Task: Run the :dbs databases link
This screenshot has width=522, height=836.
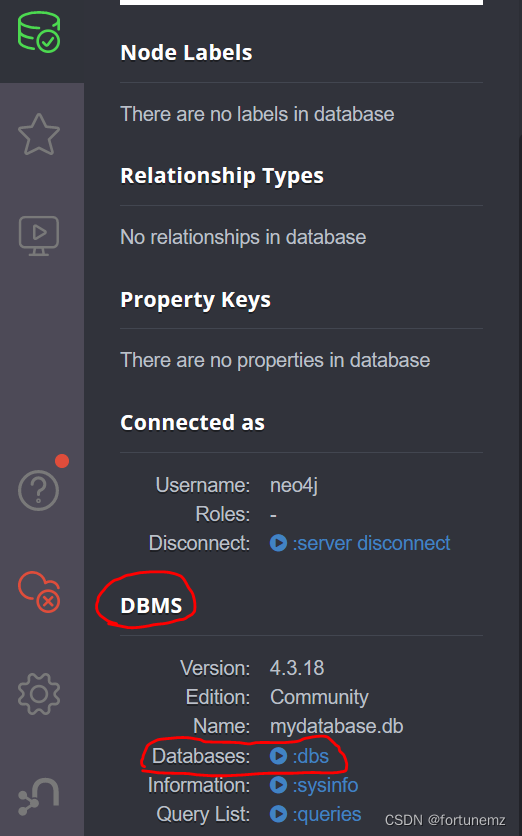Action: (310, 756)
